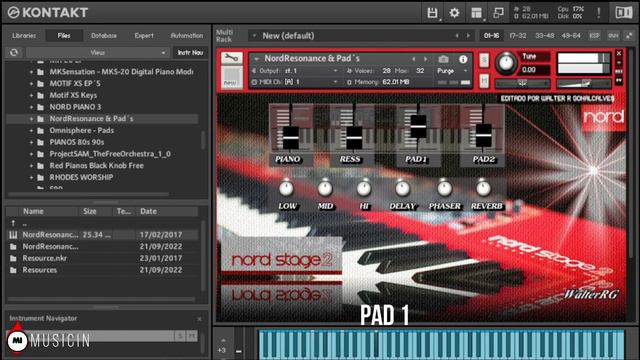Switch to Expert tab
Screen dimensions: 640x360
coord(144,36)
